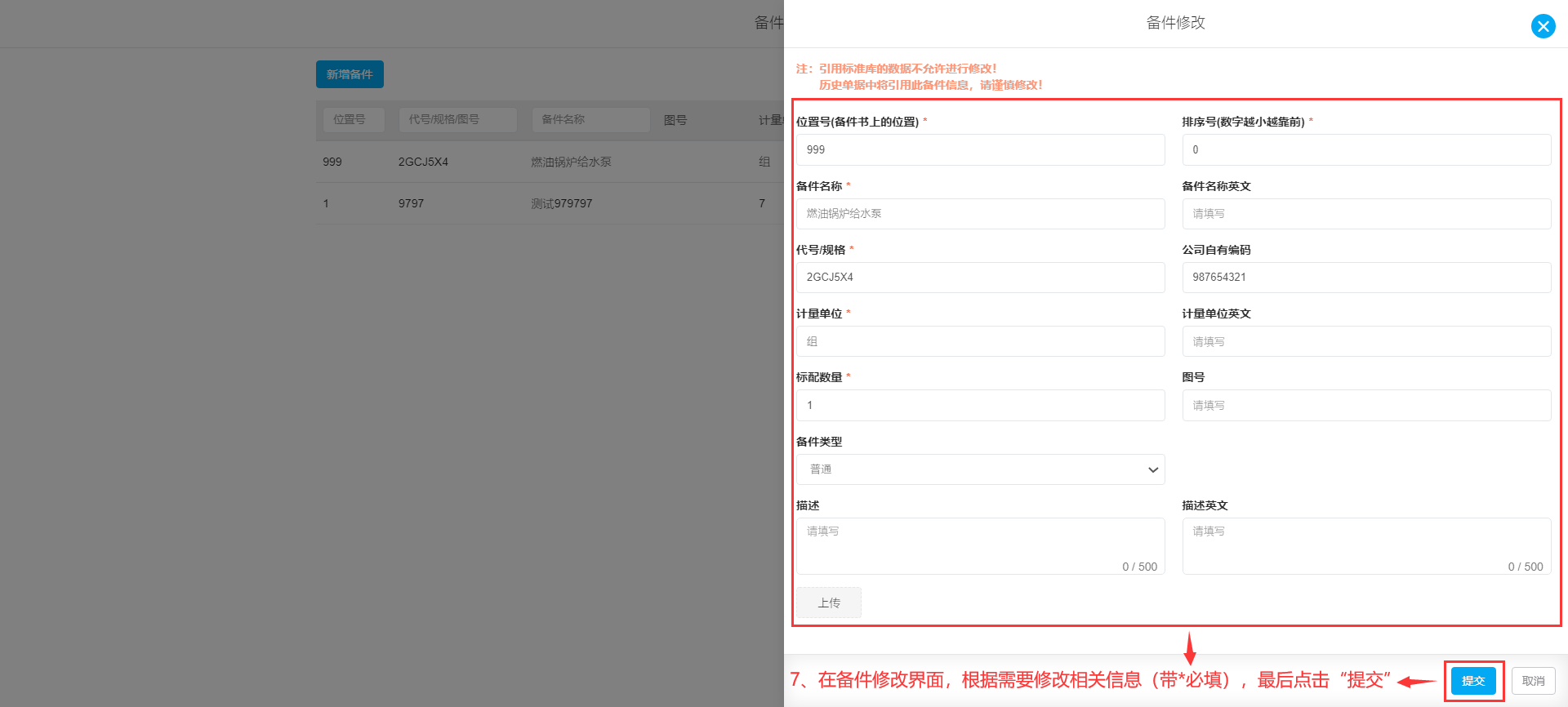Open the 备件类型 dropdown showing 普通
This screenshot has height=707, width=1568.
pyautogui.click(x=980, y=469)
